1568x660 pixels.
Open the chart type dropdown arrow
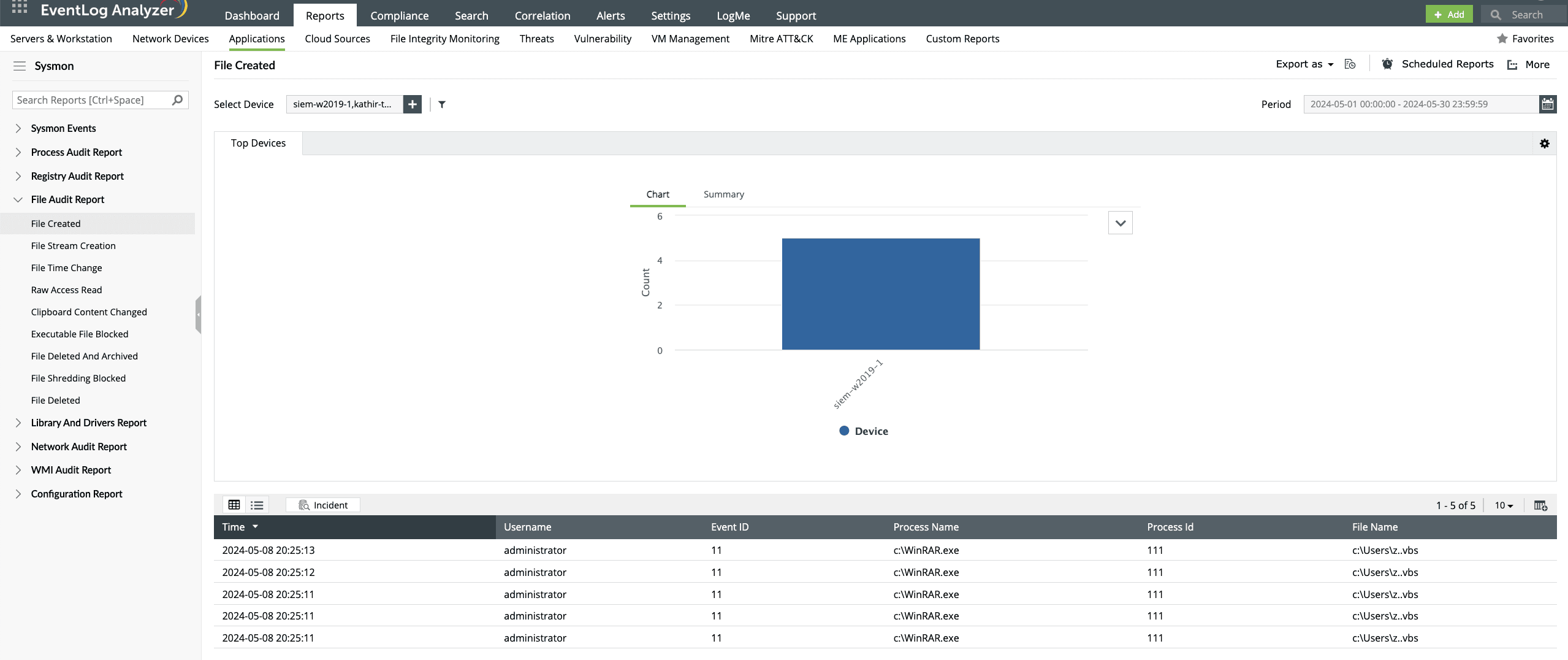pos(1120,222)
